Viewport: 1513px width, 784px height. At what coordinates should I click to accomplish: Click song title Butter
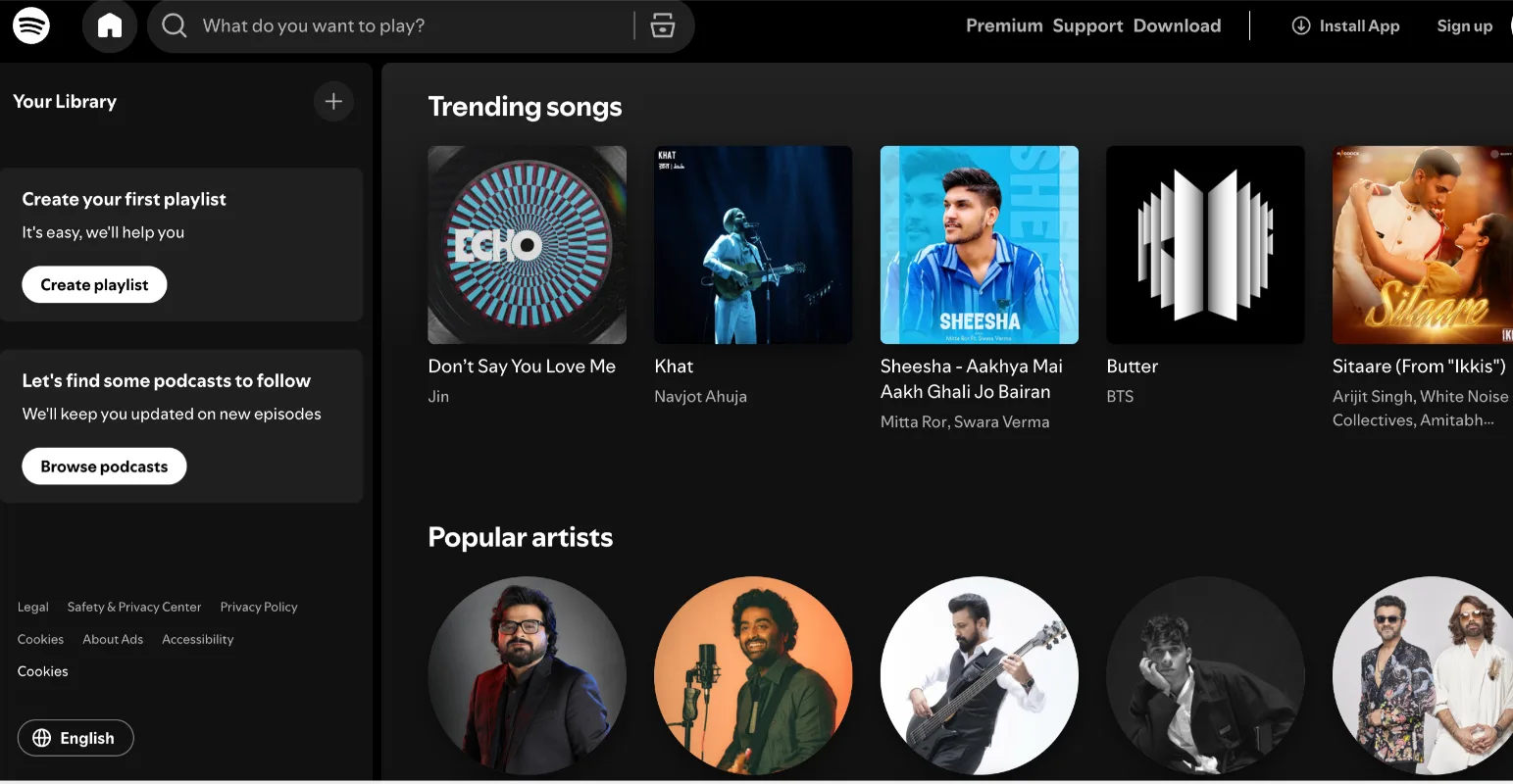click(1132, 366)
